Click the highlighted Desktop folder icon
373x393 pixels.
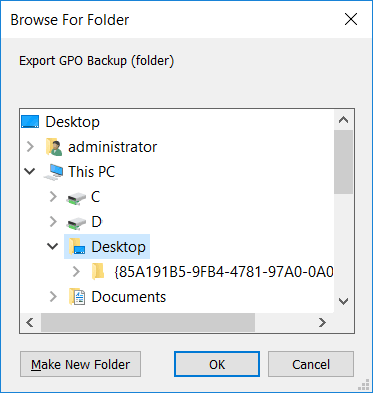coord(77,247)
